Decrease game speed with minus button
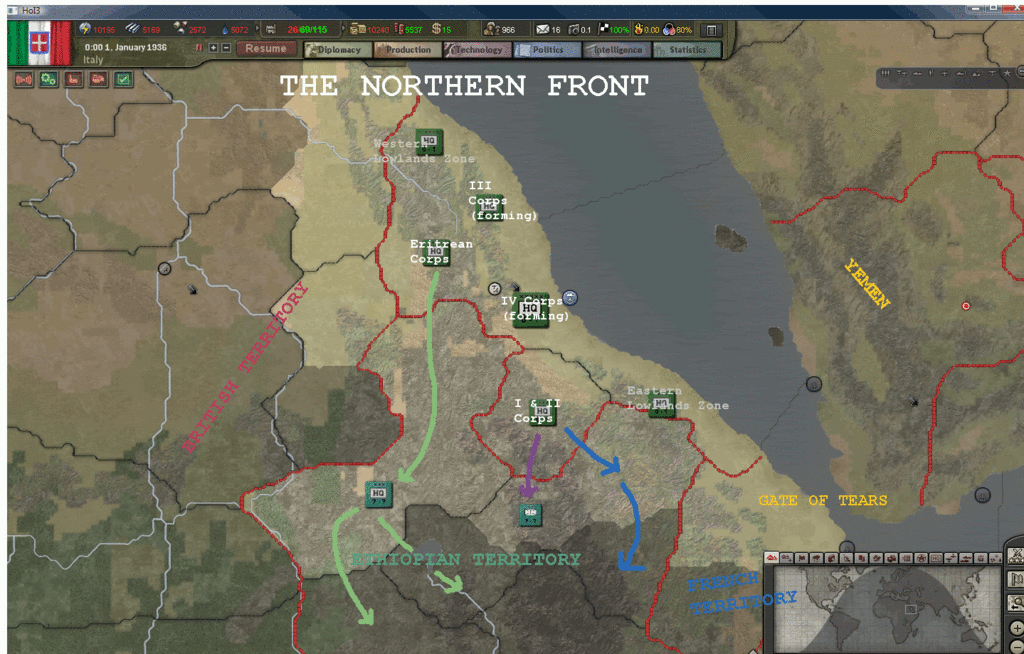The height and width of the screenshot is (654, 1024). (x=226, y=48)
